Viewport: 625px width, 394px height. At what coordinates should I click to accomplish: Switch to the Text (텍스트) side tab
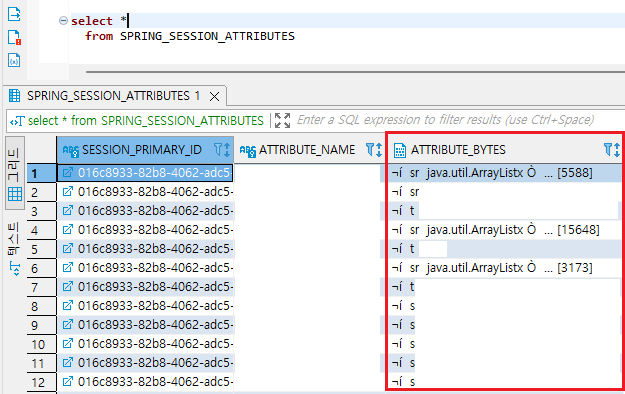tap(14, 239)
